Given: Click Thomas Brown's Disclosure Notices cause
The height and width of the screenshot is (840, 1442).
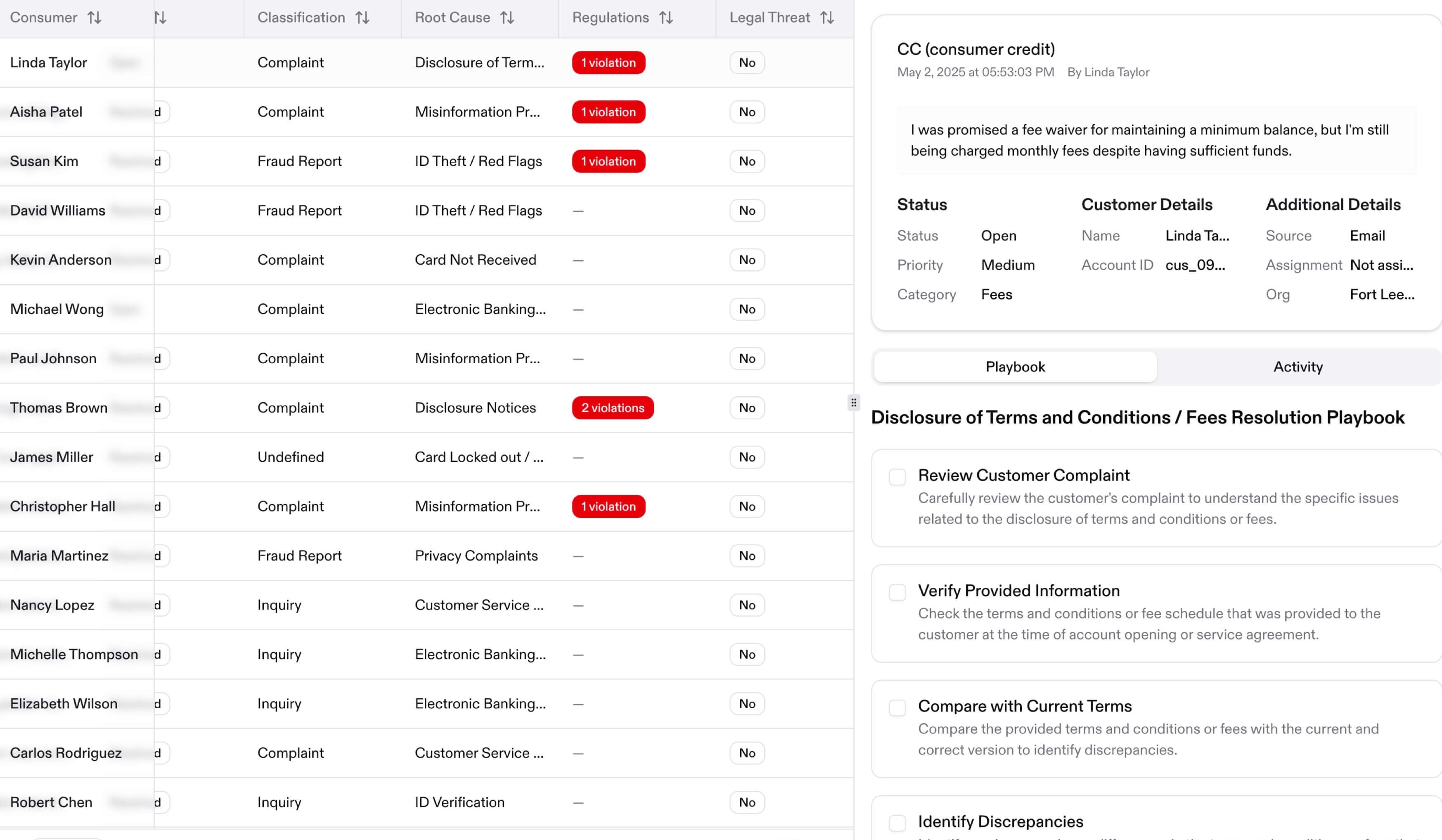Looking at the screenshot, I should click(476, 408).
